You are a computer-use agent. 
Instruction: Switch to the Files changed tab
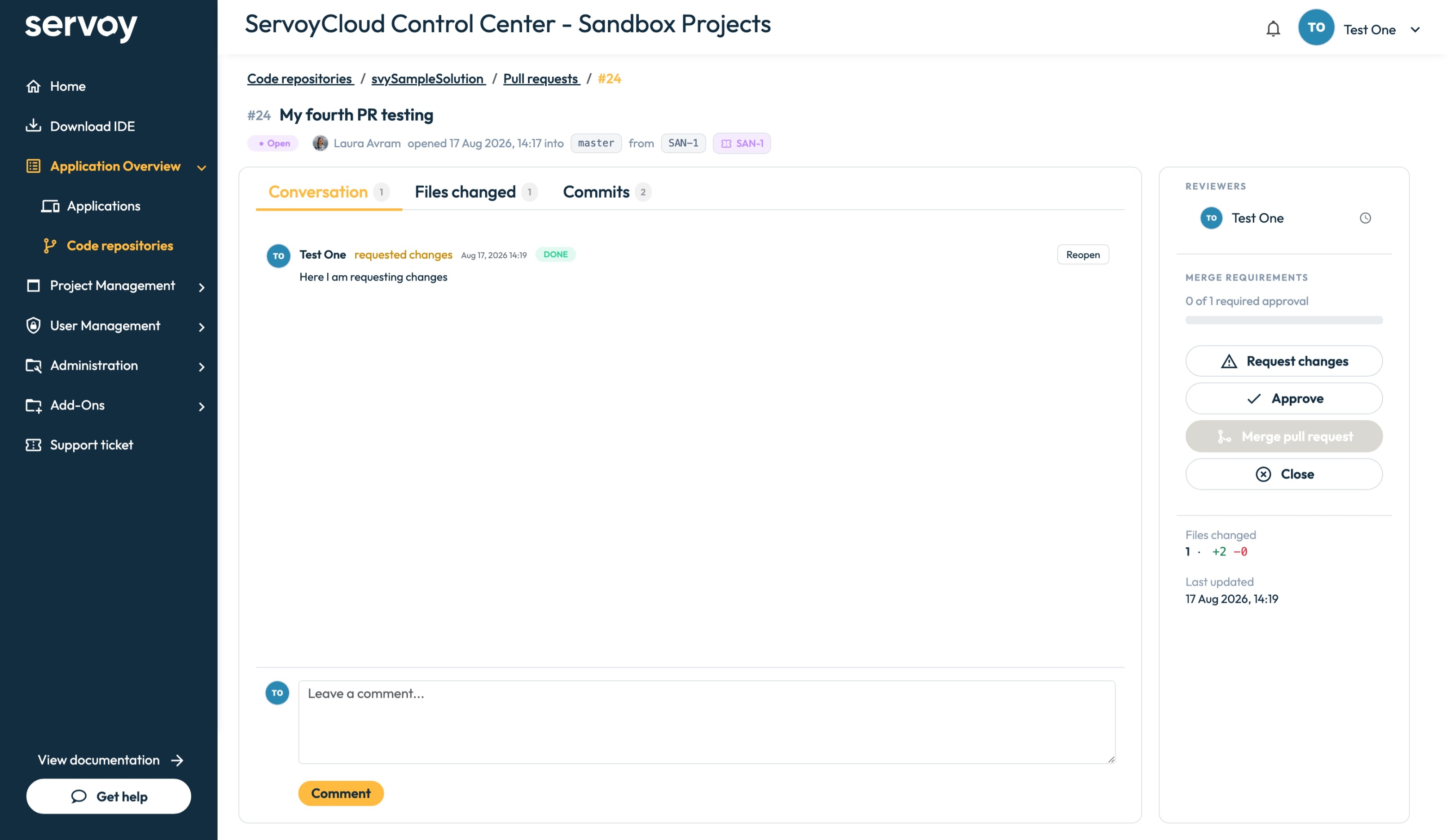(476, 192)
